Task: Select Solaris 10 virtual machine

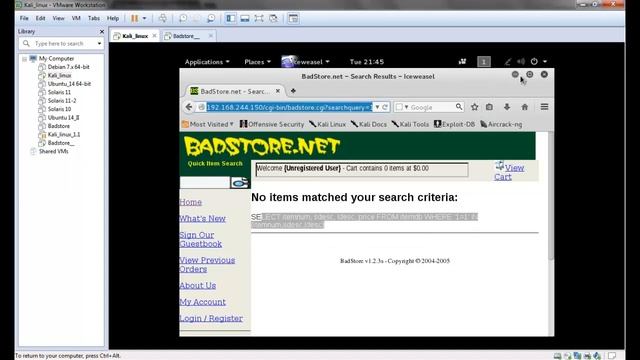Action: (x=60, y=109)
